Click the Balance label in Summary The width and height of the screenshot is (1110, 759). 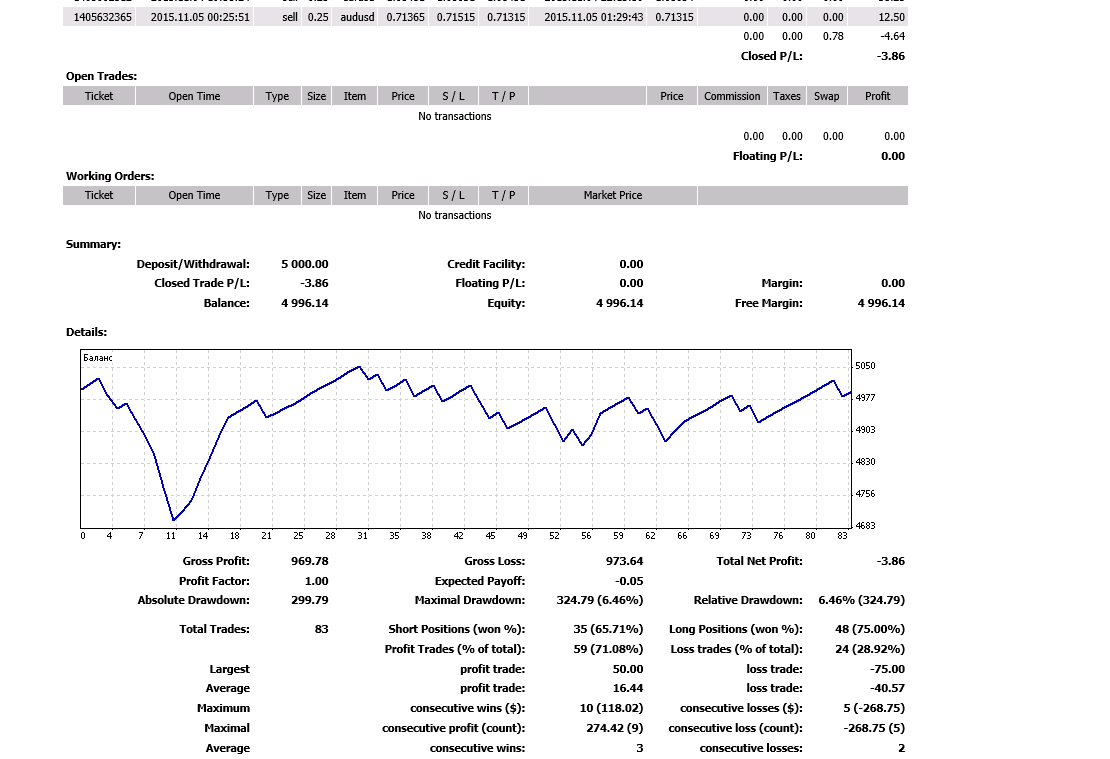[x=227, y=303]
